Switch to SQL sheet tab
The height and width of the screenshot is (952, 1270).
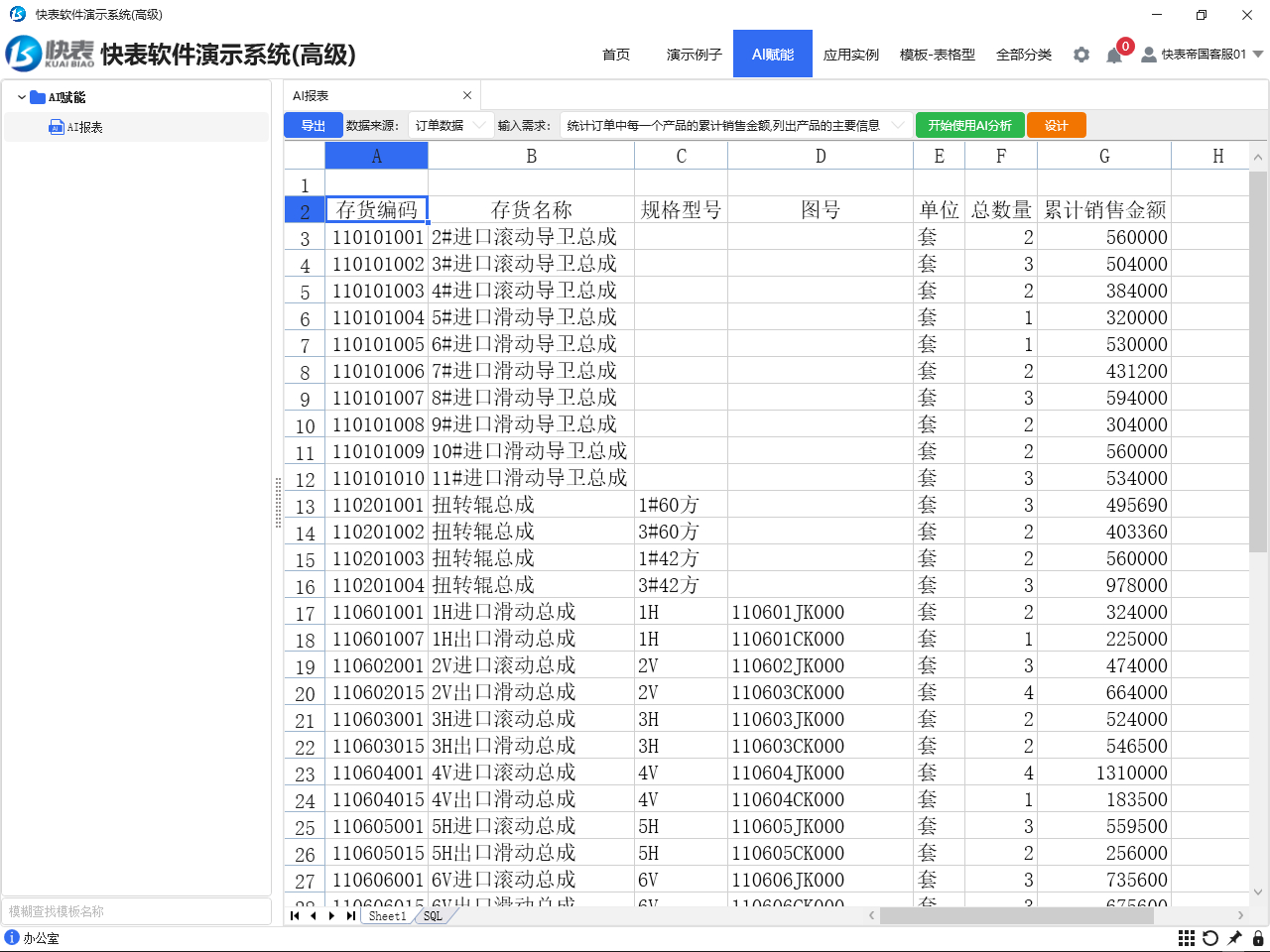click(x=433, y=916)
